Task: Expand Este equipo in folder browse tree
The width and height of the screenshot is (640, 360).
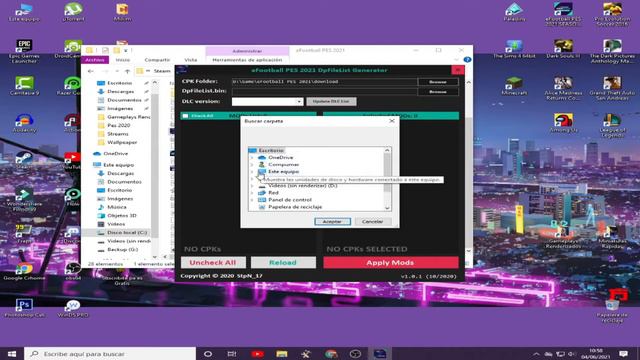Action: [252, 171]
